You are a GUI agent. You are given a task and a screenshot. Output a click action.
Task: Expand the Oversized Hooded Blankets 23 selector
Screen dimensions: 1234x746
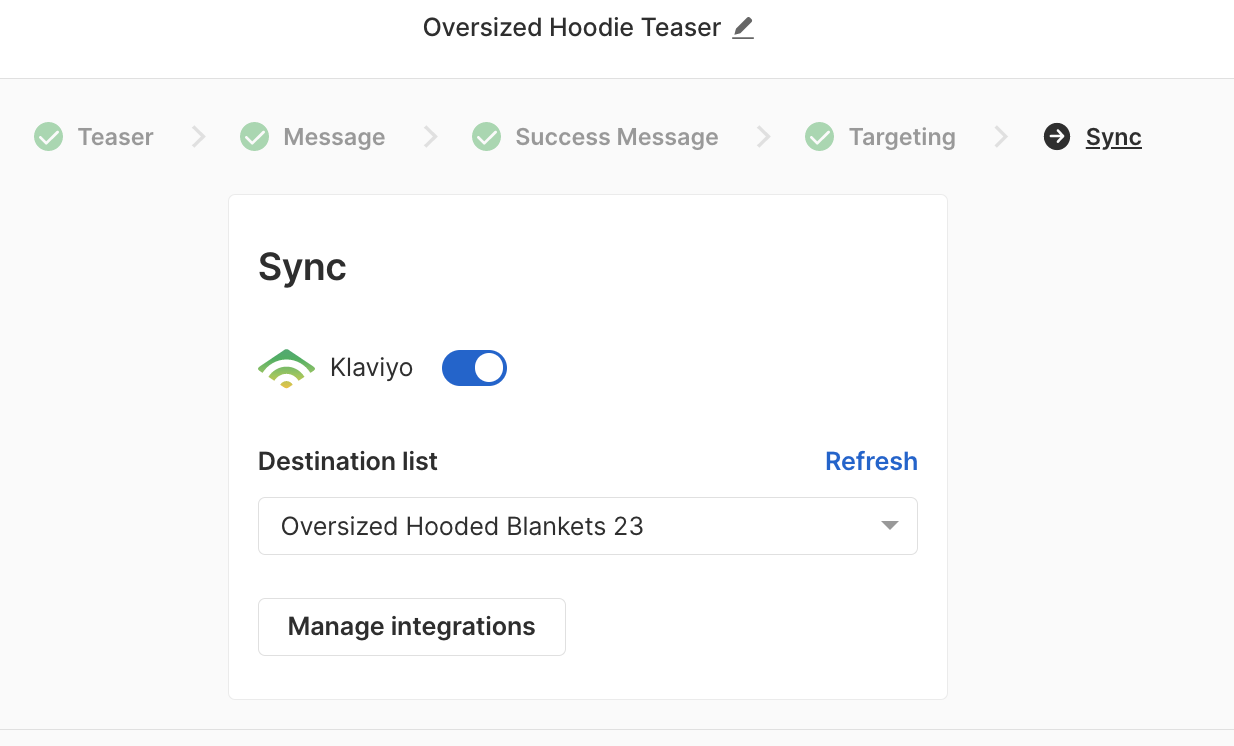point(587,525)
